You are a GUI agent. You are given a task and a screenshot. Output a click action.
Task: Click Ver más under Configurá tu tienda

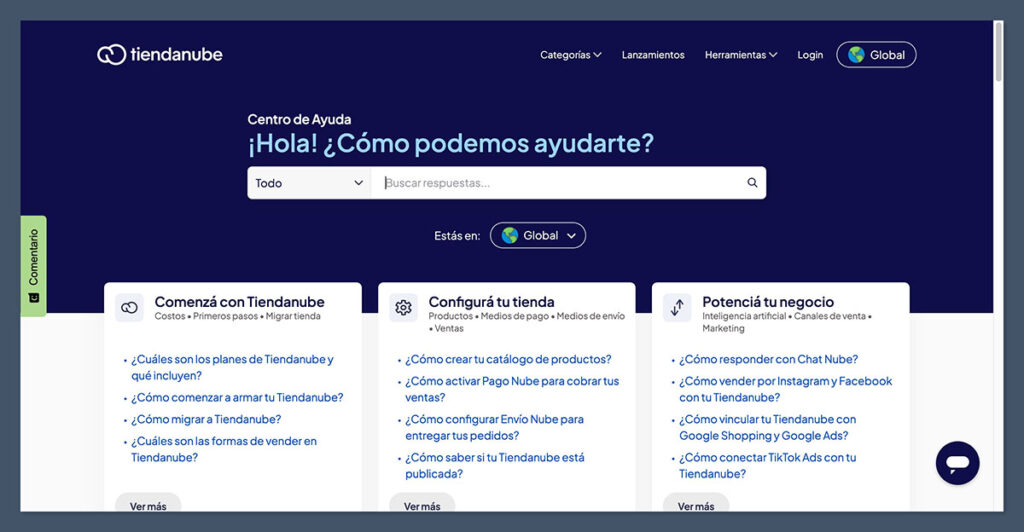click(x=422, y=503)
